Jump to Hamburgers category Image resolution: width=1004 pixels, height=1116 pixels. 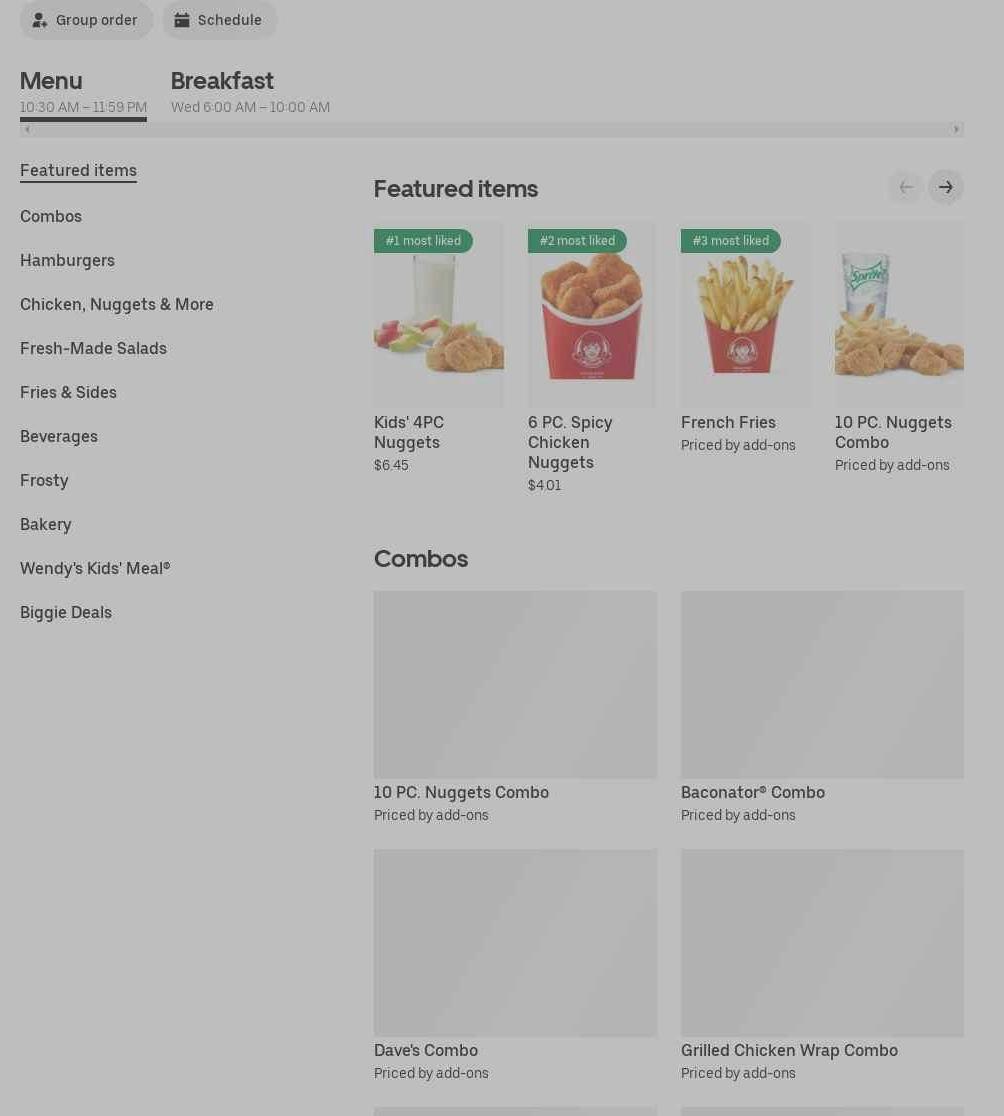[67, 260]
